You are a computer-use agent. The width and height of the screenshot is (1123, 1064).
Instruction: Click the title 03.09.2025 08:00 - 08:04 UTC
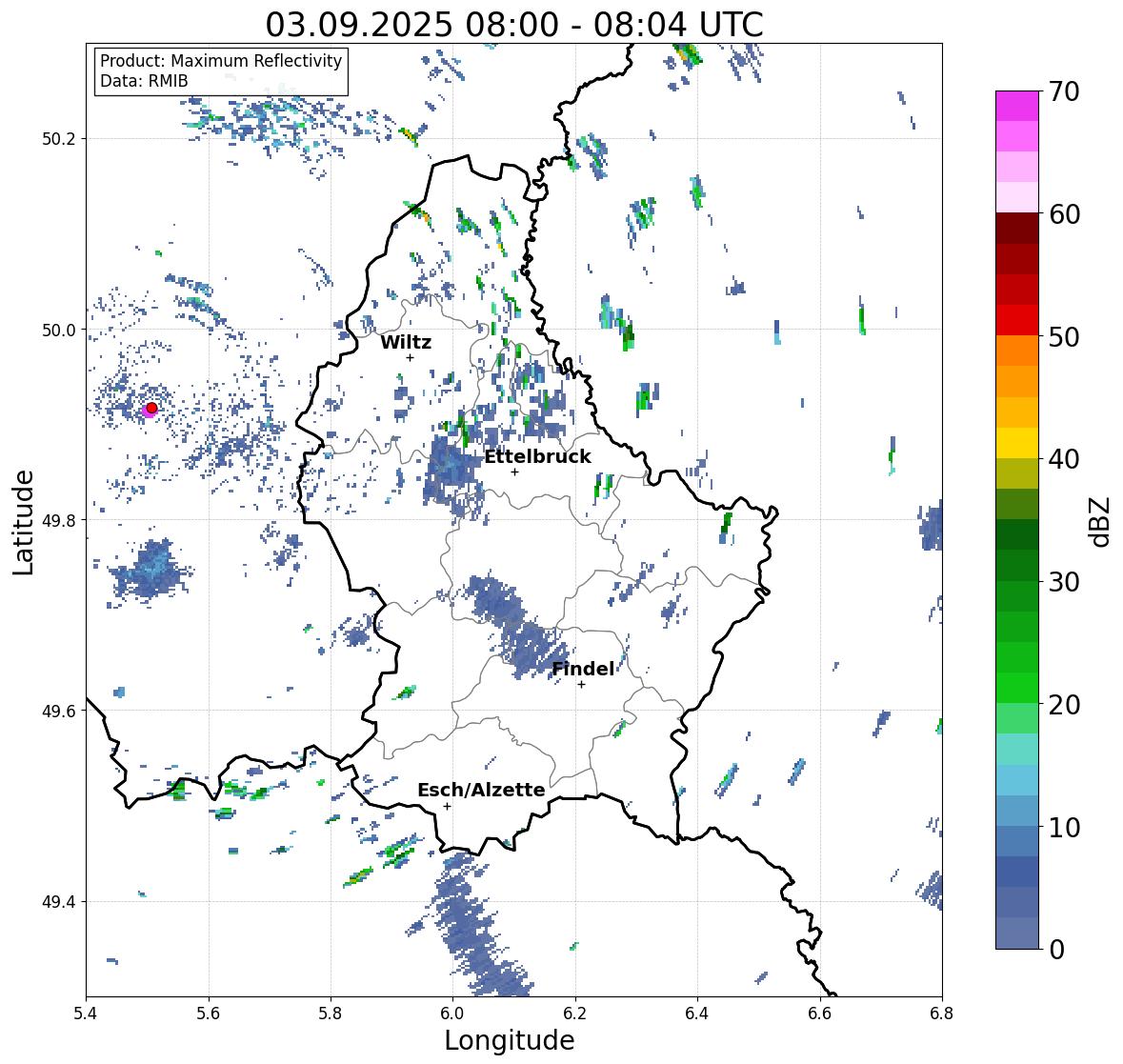click(514, 25)
